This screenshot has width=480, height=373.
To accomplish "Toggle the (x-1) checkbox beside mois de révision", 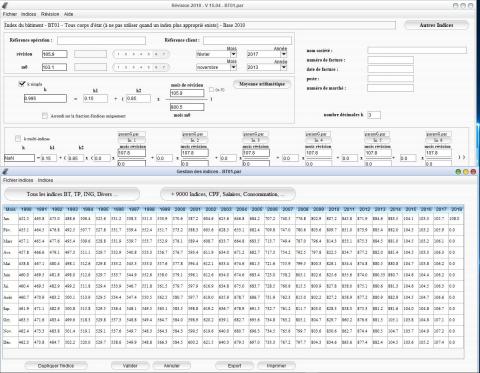I will pyautogui.click(x=211, y=90).
